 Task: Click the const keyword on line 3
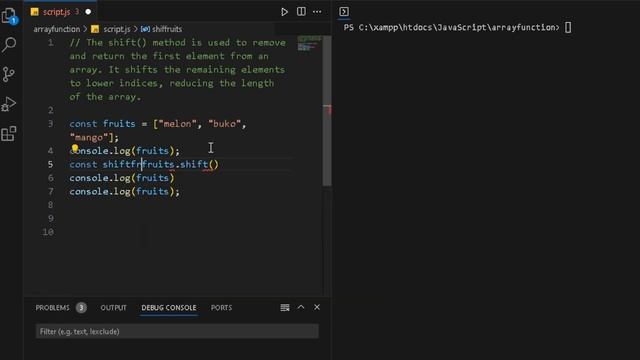point(83,124)
